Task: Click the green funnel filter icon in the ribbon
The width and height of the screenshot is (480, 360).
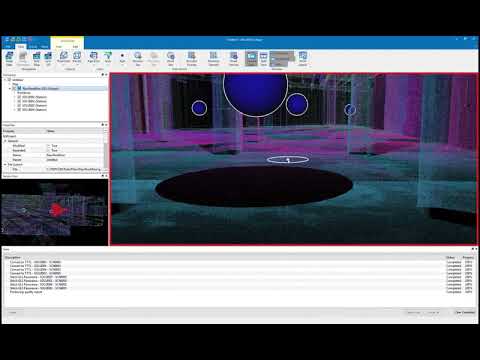Action: [x=108, y=58]
